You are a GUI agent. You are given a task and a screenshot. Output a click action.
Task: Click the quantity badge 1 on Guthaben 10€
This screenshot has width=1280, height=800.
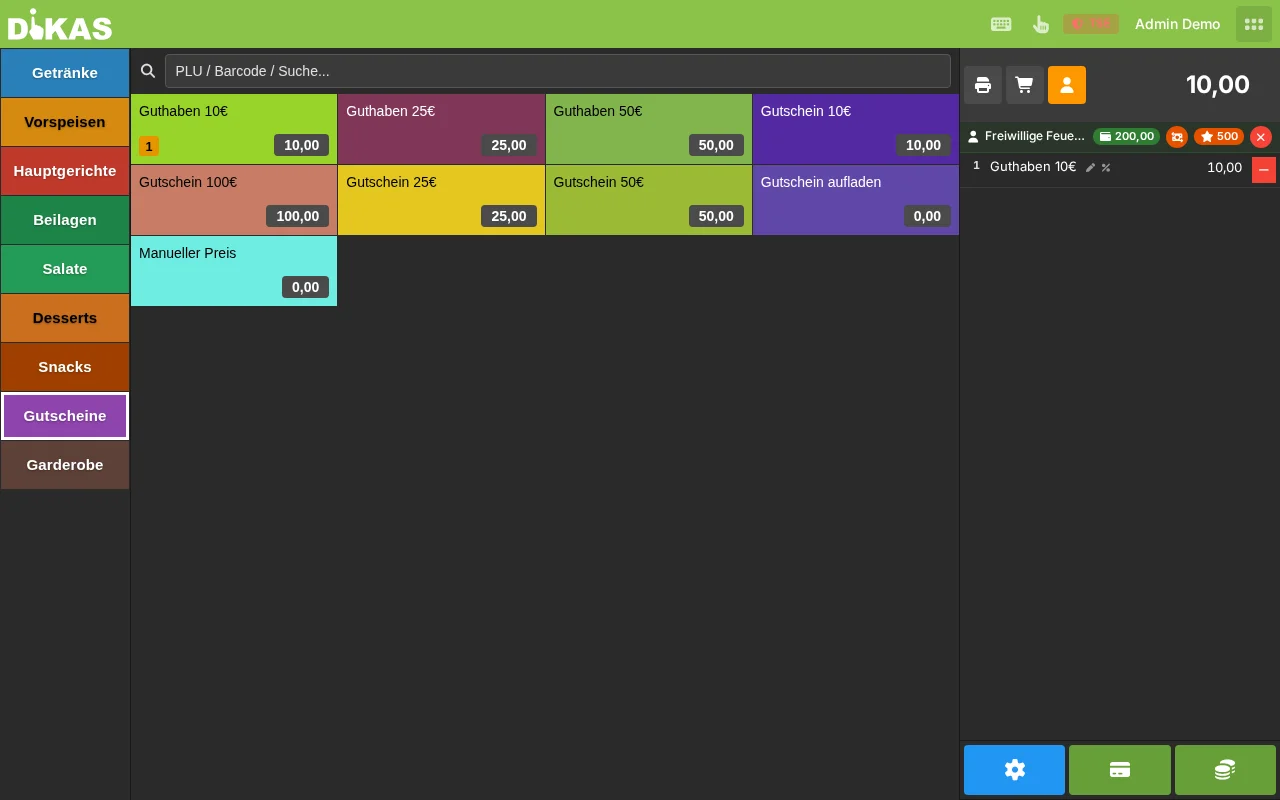coord(149,146)
